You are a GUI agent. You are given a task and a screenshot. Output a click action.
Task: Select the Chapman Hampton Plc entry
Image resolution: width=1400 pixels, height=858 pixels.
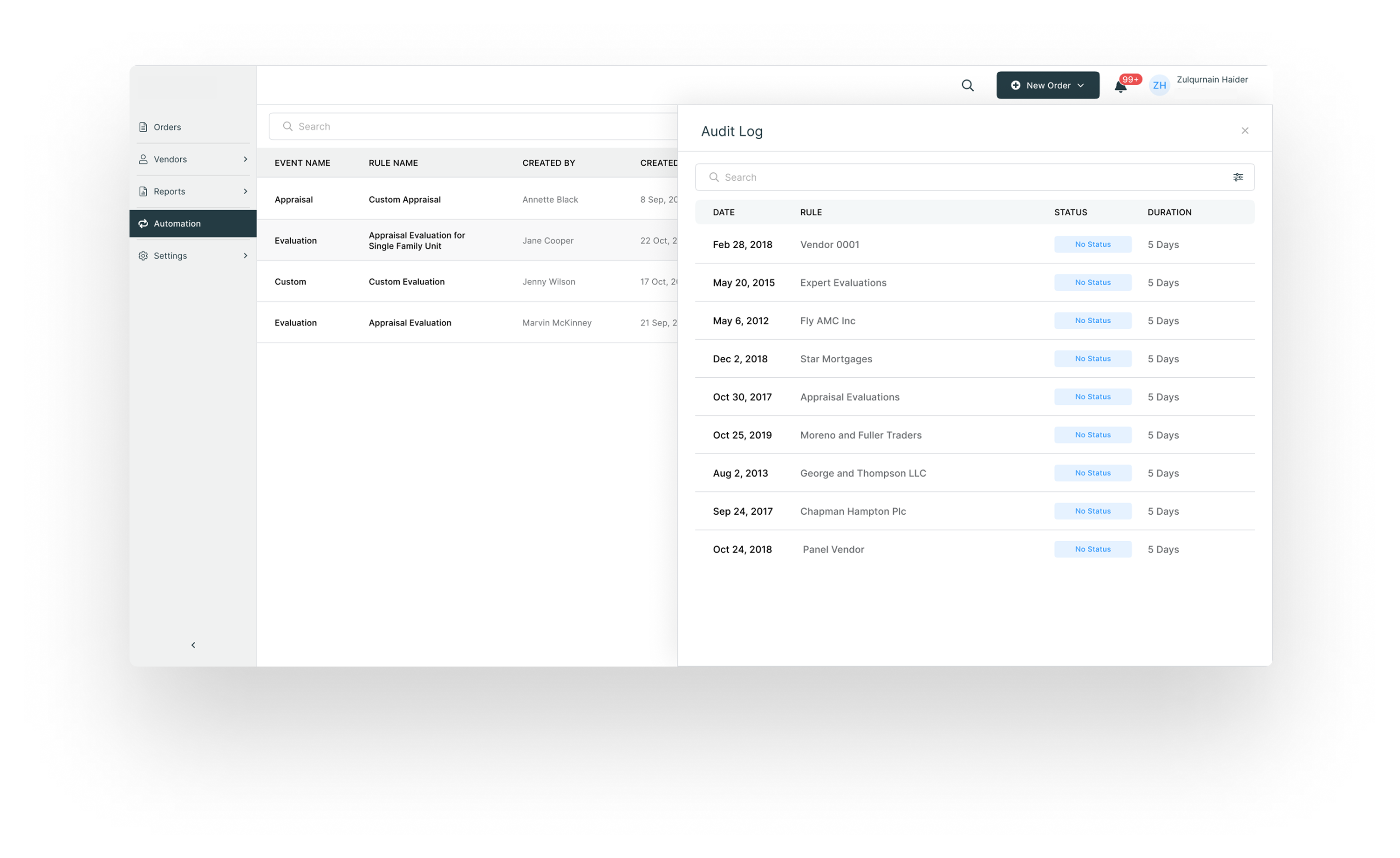pyautogui.click(x=853, y=511)
